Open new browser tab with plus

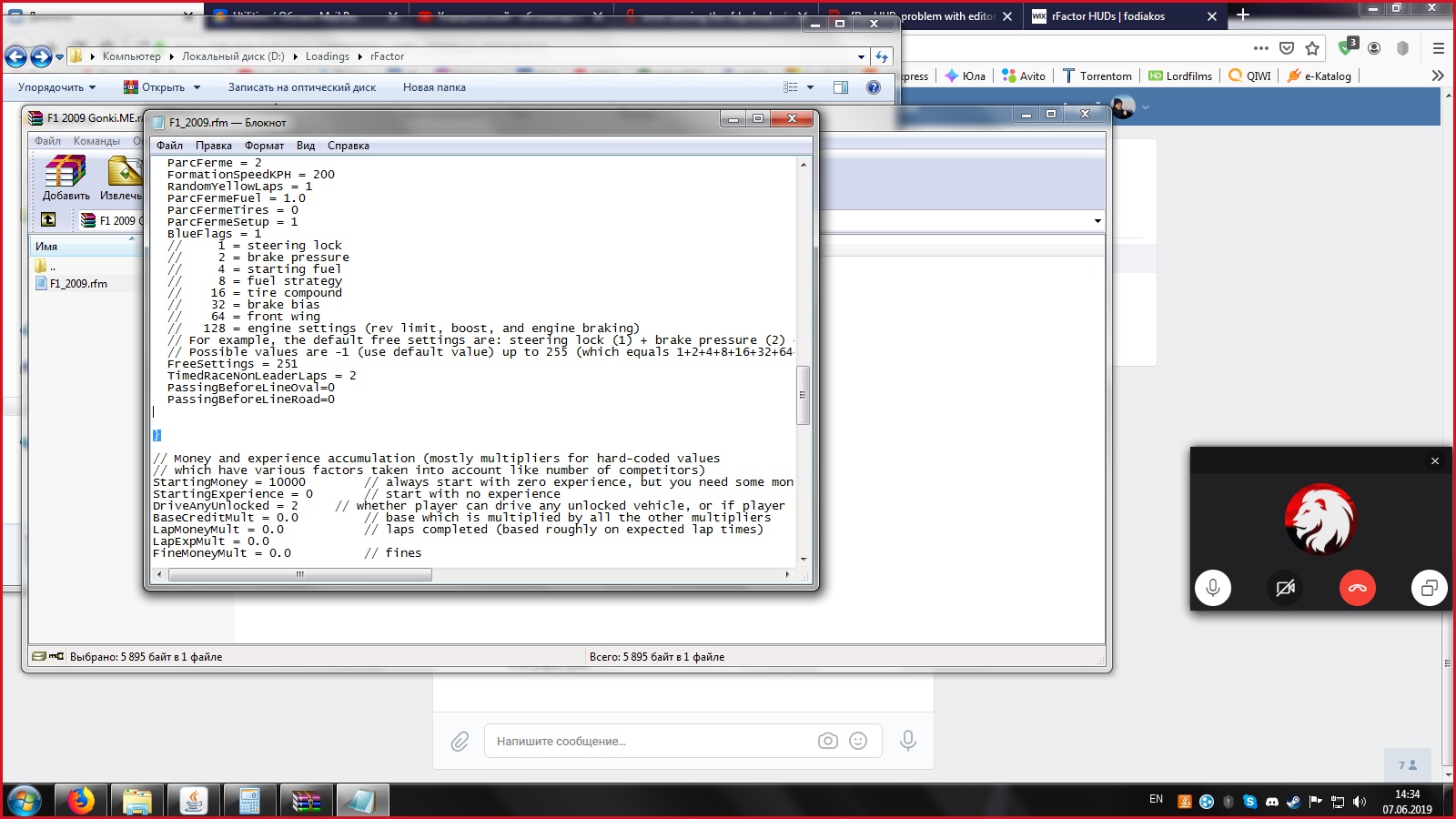(1243, 15)
